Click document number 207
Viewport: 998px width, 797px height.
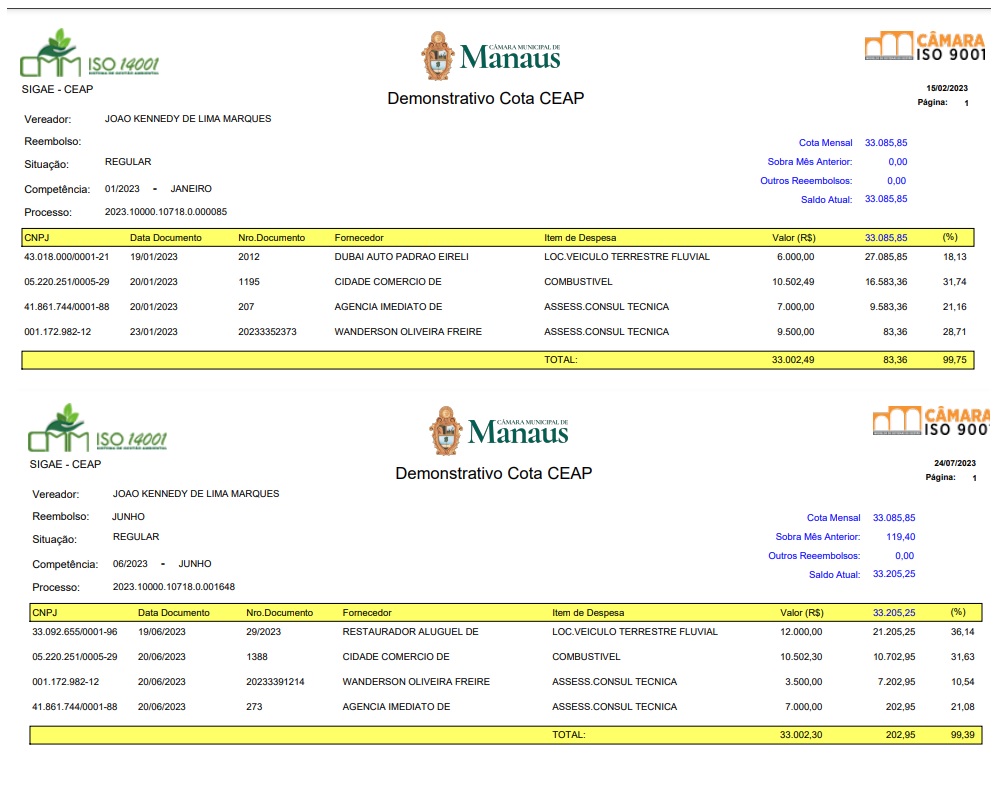click(246, 307)
